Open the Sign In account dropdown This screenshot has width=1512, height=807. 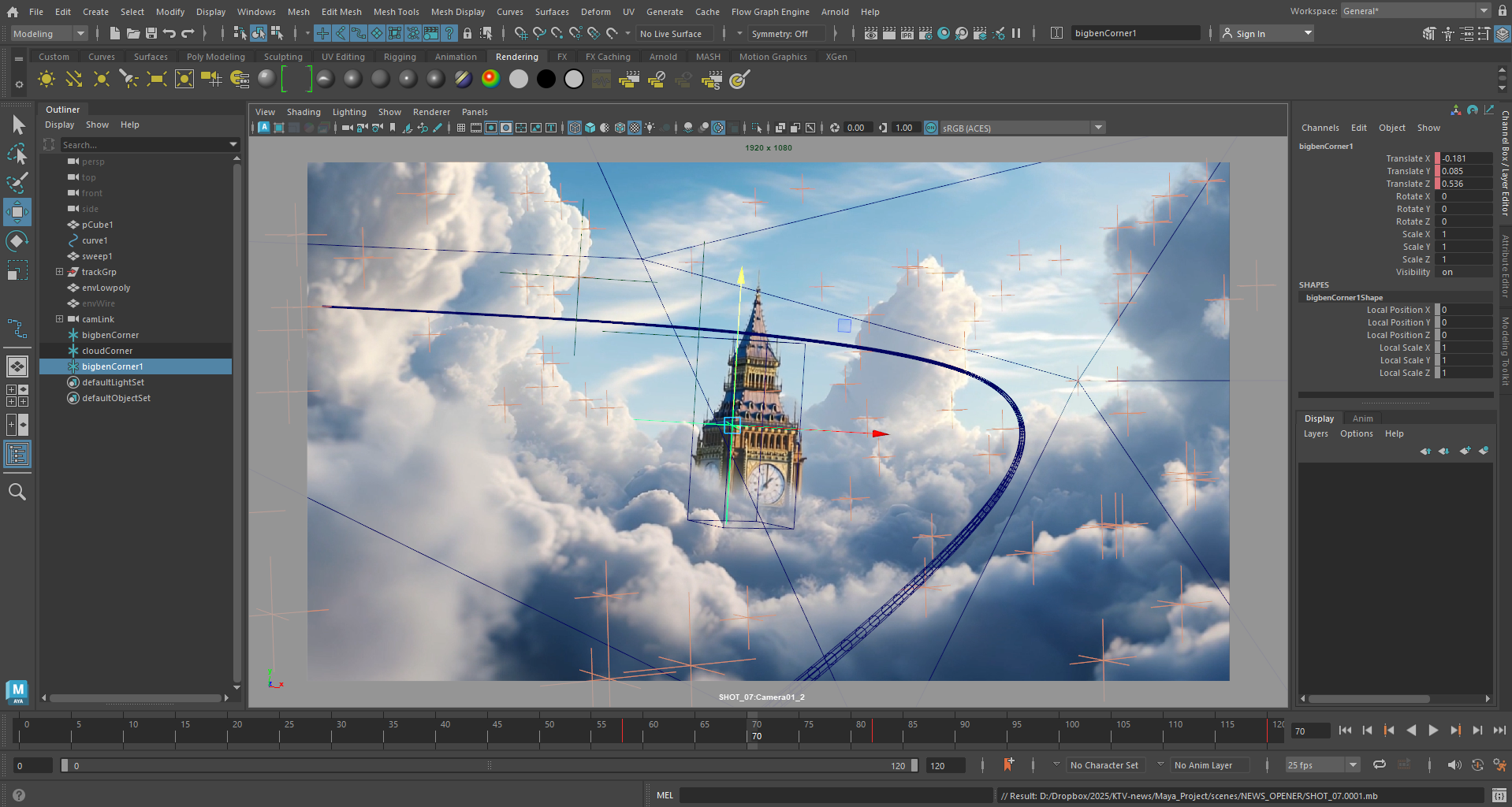pos(1268,33)
